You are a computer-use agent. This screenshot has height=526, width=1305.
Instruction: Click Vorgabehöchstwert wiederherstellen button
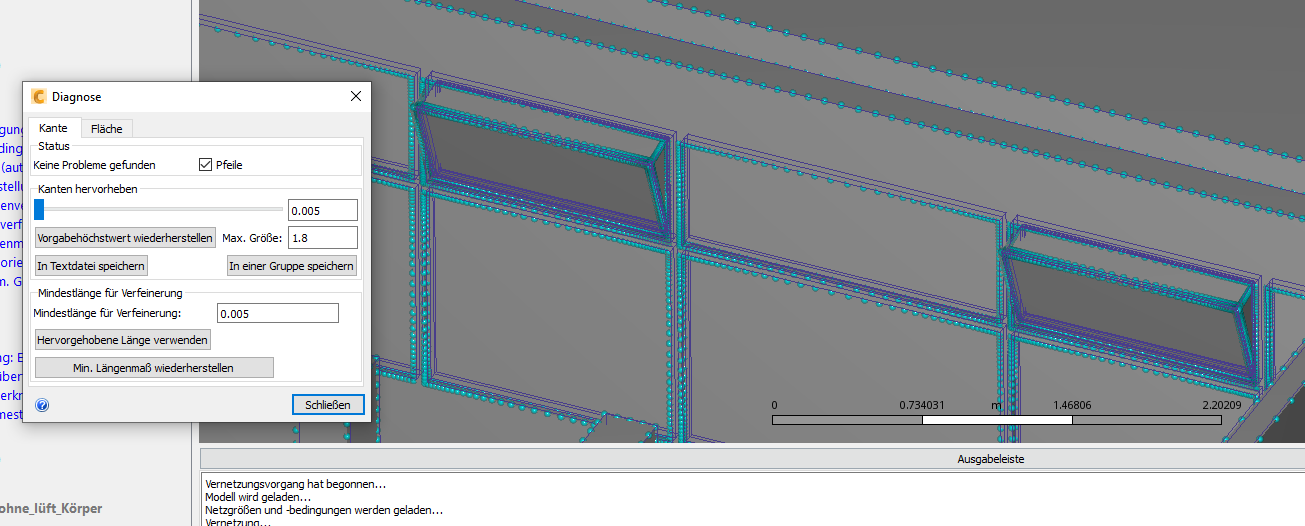click(x=125, y=238)
